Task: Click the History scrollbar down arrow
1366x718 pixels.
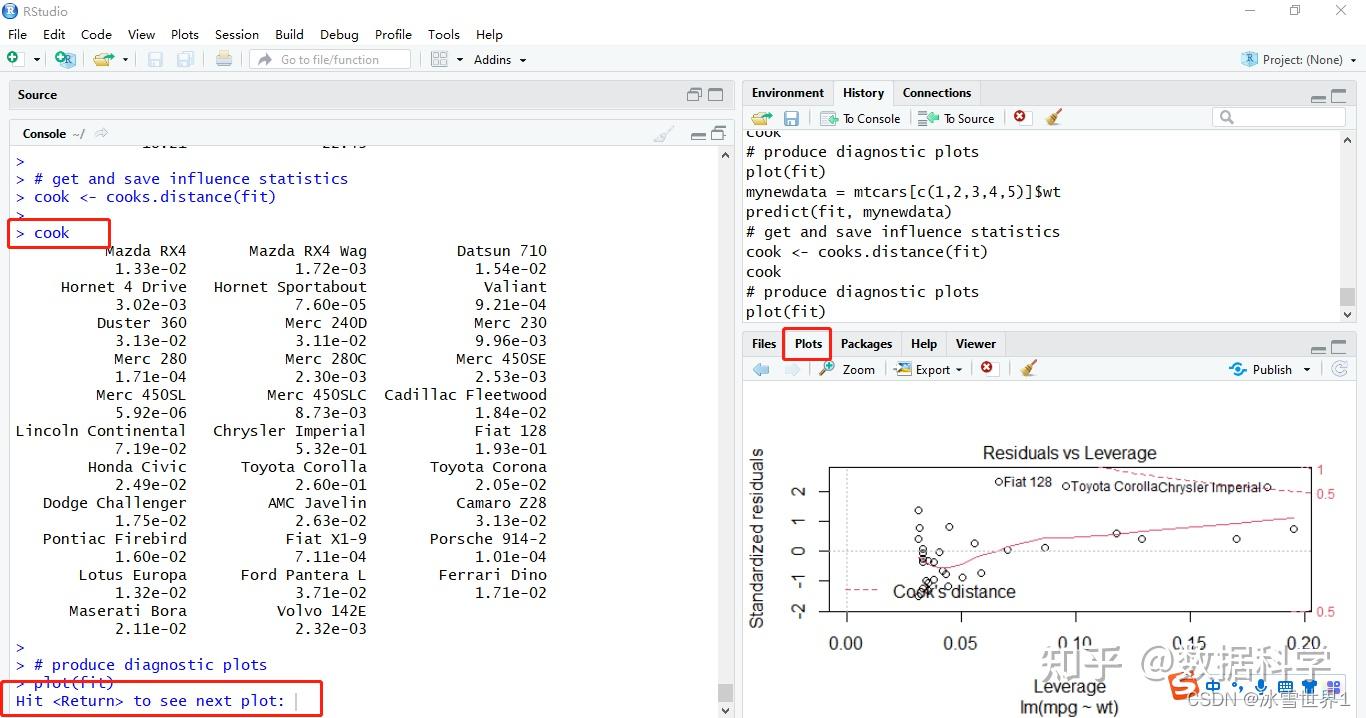Action: click(1347, 314)
